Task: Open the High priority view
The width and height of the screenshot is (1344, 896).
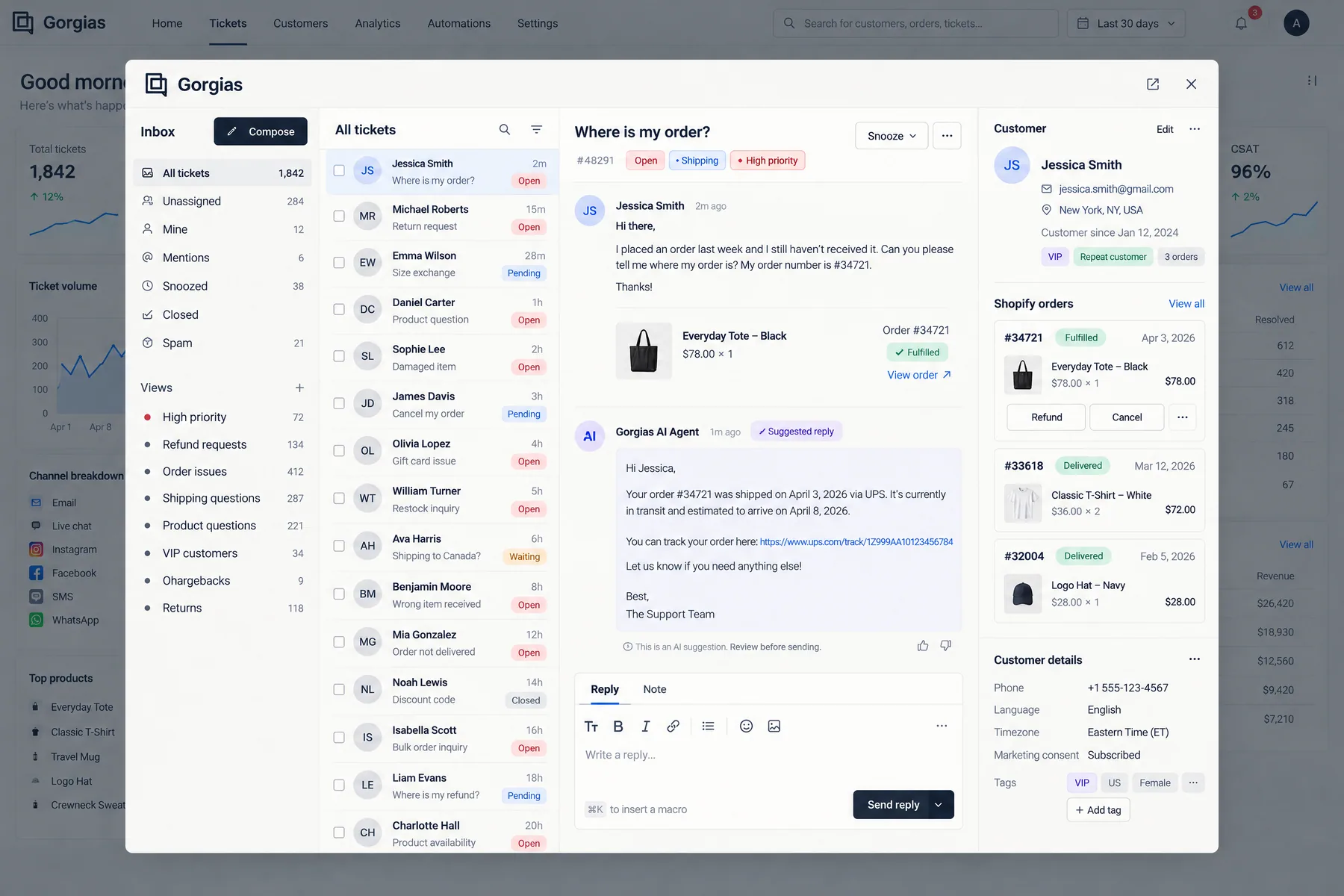Action: (223, 417)
